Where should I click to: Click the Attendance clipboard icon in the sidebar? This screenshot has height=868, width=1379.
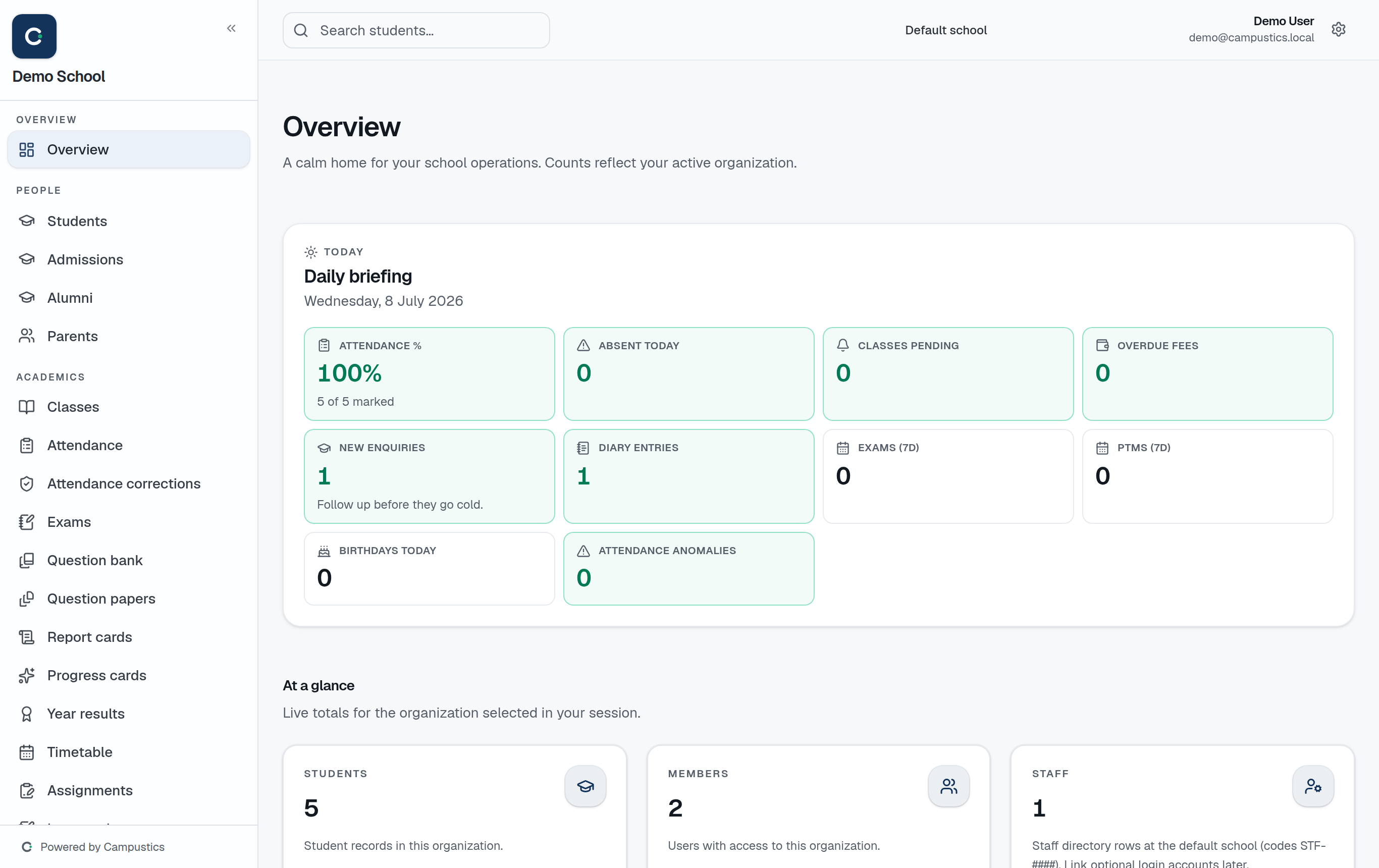27,446
